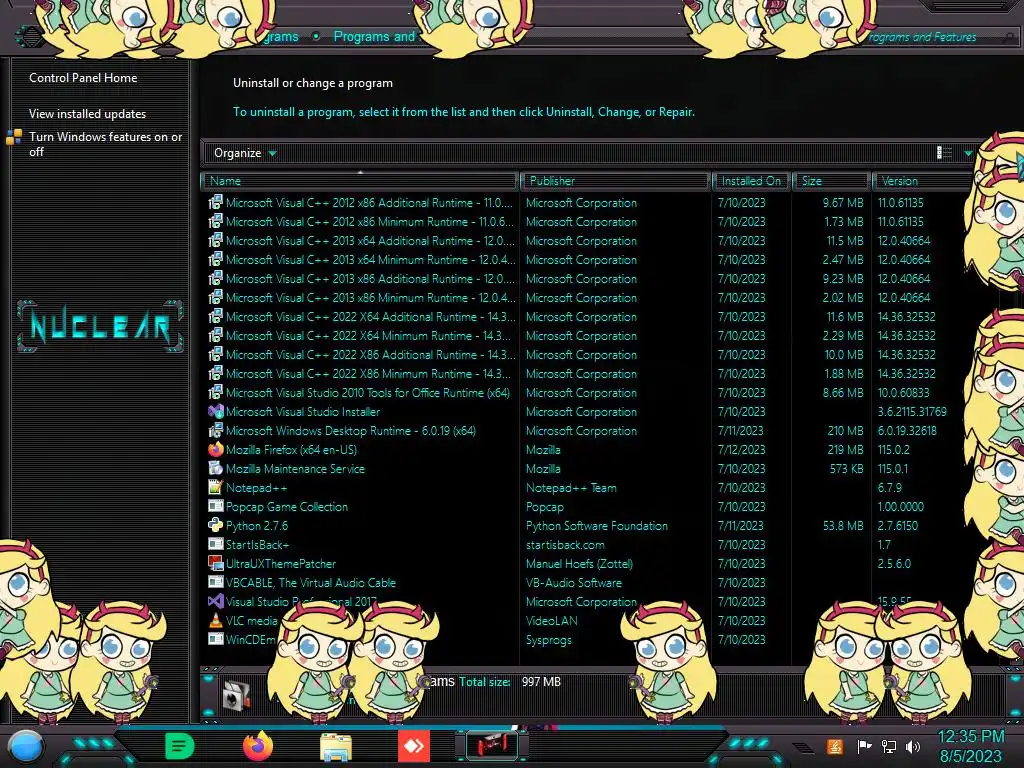Image resolution: width=1024 pixels, height=768 pixels.
Task: Click the 219 MB size value
Action: click(845, 449)
